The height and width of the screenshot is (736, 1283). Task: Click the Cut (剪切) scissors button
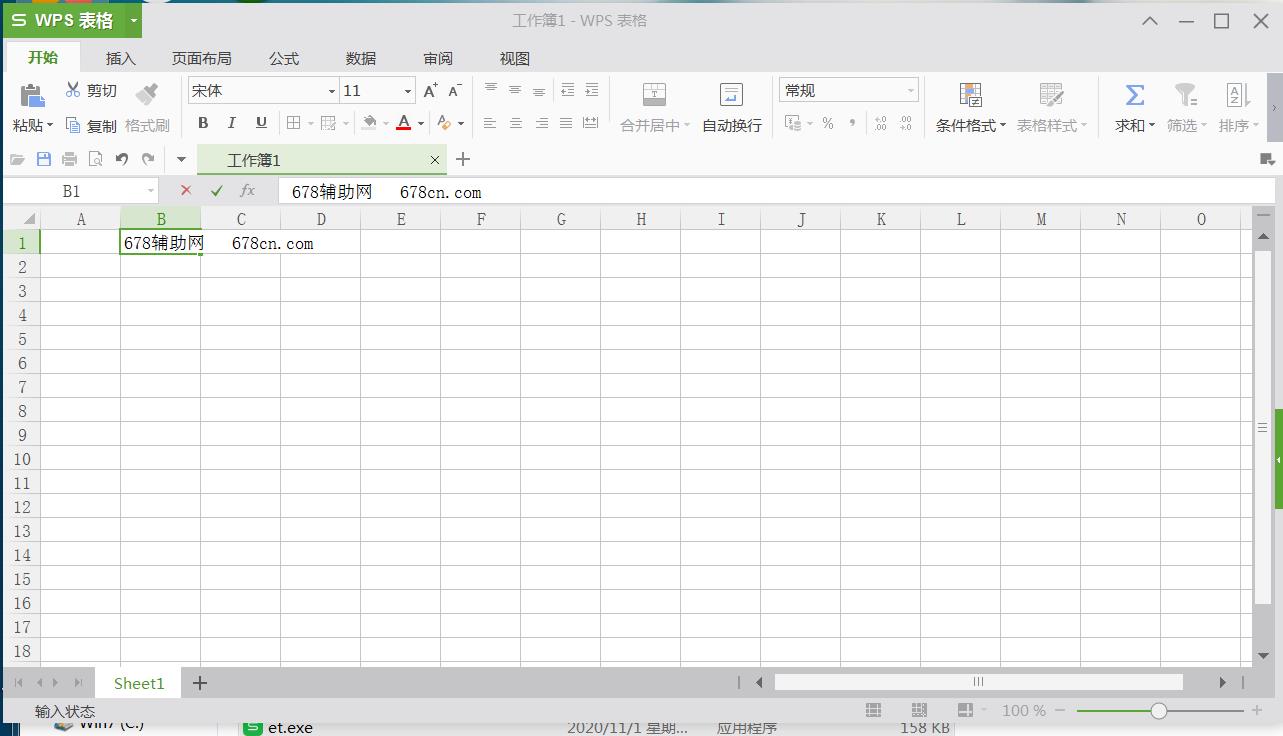pos(91,90)
